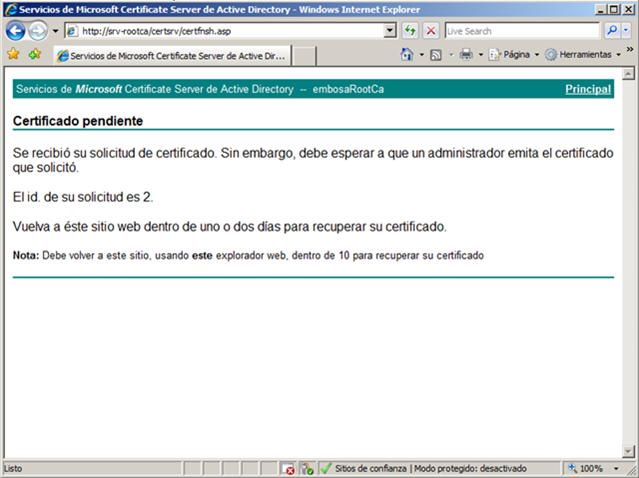639x478 pixels.
Task: Follow the Principal link
Action: [x=588, y=89]
